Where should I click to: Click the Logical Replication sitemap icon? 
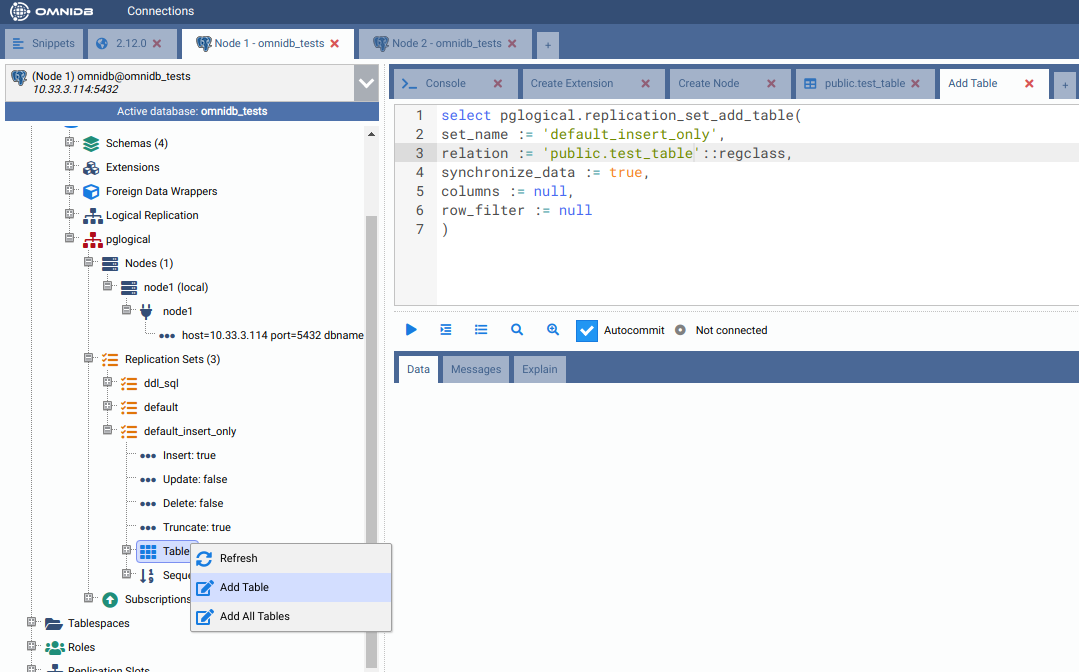point(92,215)
